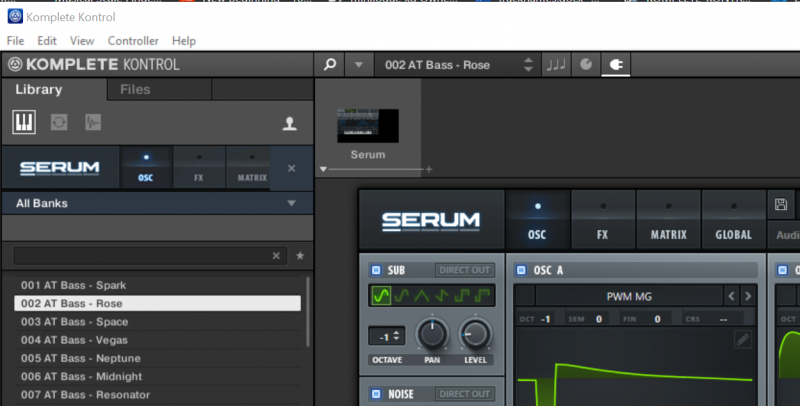Select OSC page in browser Serum banner
Screen dimensions: 800x406
(x=146, y=168)
